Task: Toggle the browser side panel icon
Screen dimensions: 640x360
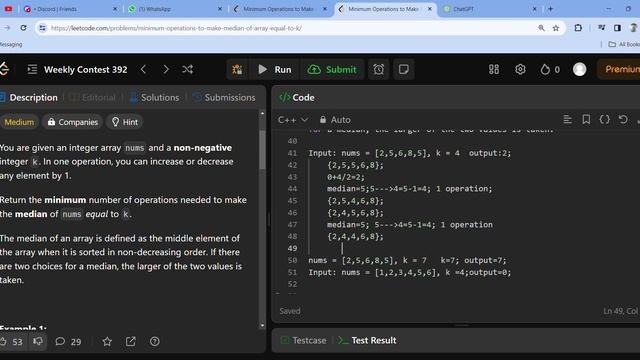Action: coord(617,28)
